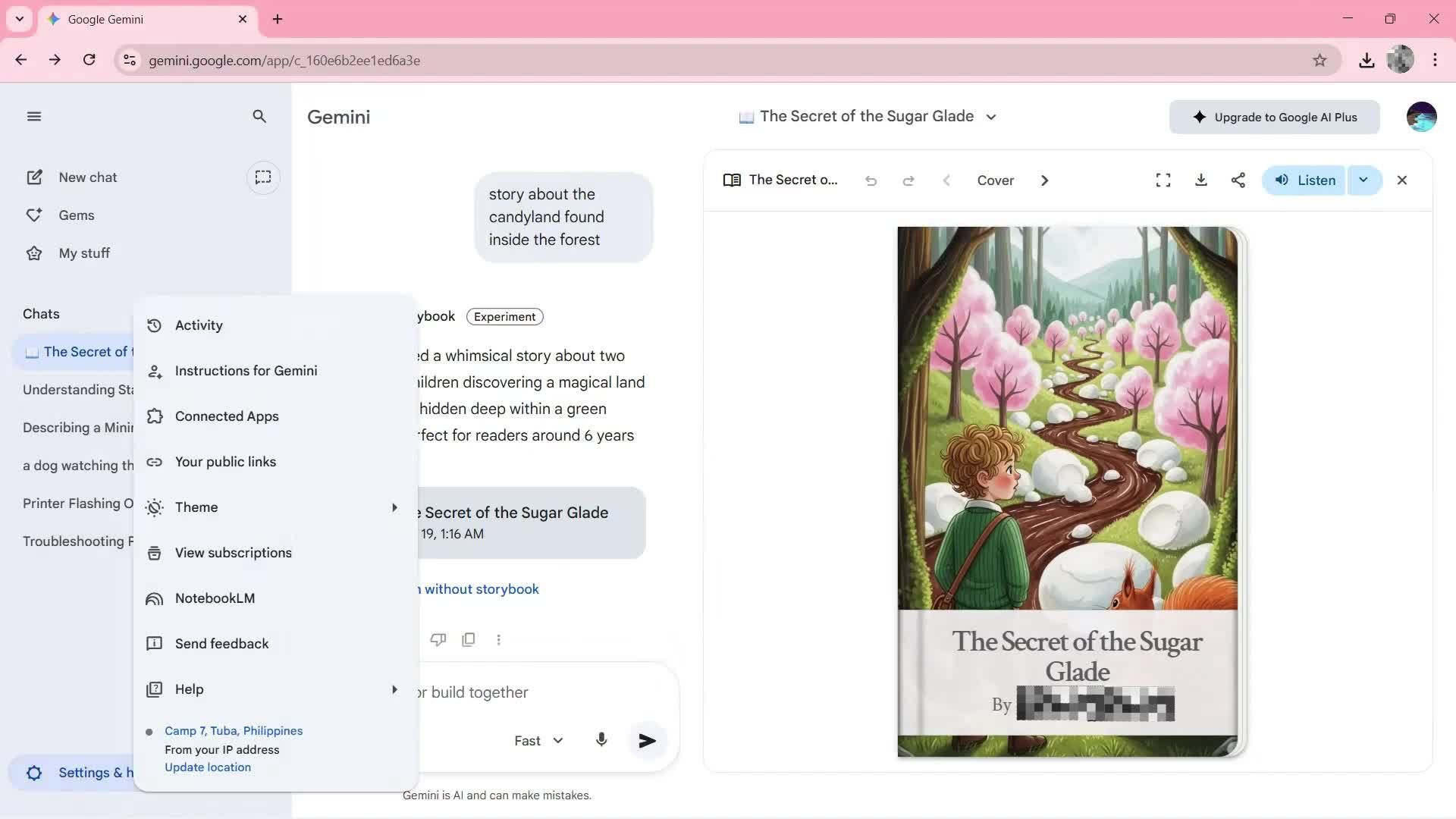The height and width of the screenshot is (819, 1456).
Task: Open Instructions for Gemini from the menu
Action: (x=247, y=371)
